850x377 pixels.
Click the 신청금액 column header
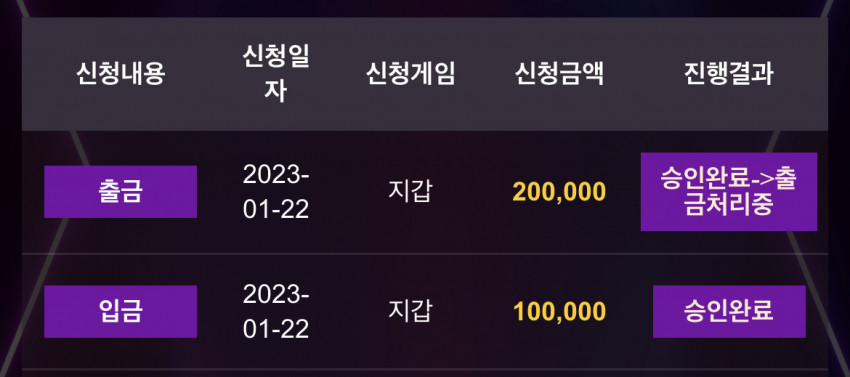pyautogui.click(x=559, y=74)
